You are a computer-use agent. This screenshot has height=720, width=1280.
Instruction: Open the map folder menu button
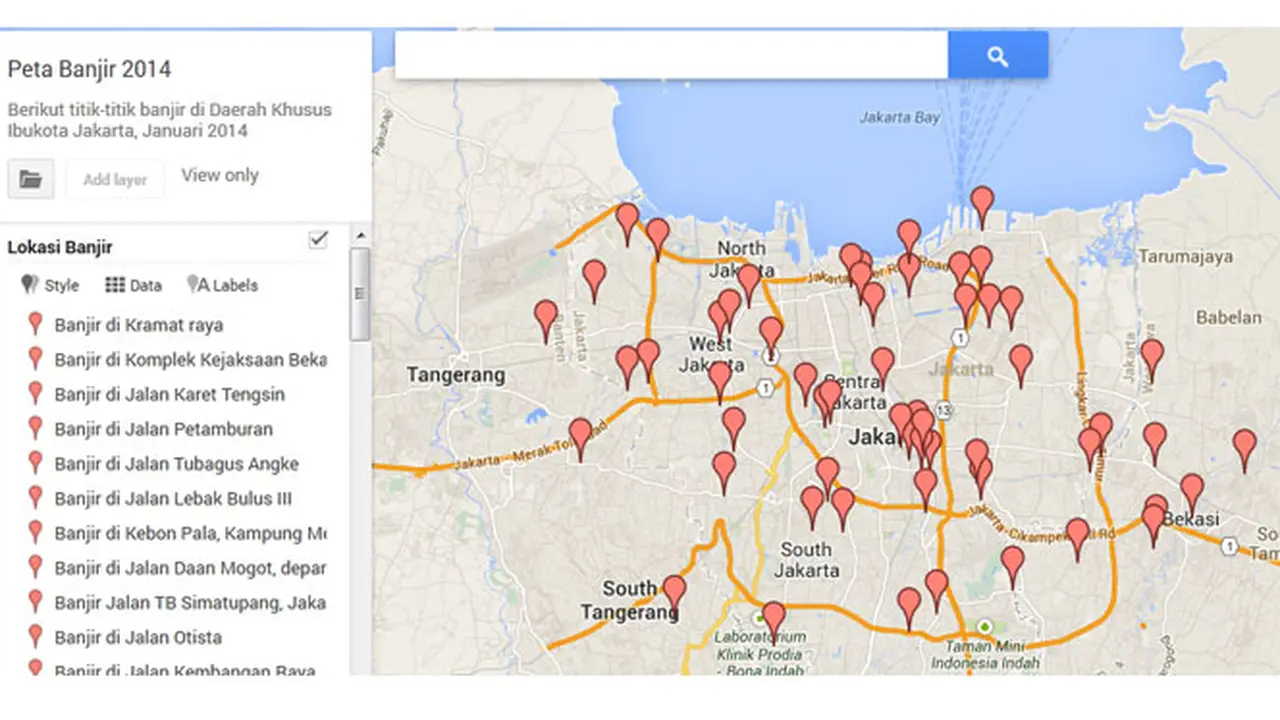coord(31,179)
